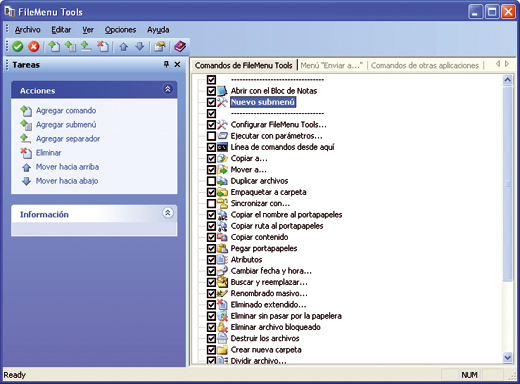Click the toolbar icon left of Help book

160,47
